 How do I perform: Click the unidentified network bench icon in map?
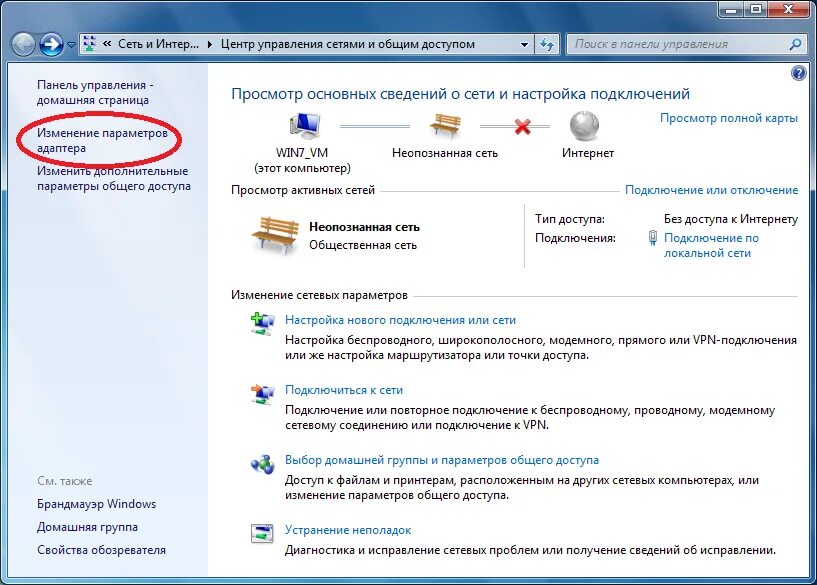pyautogui.click(x=445, y=126)
